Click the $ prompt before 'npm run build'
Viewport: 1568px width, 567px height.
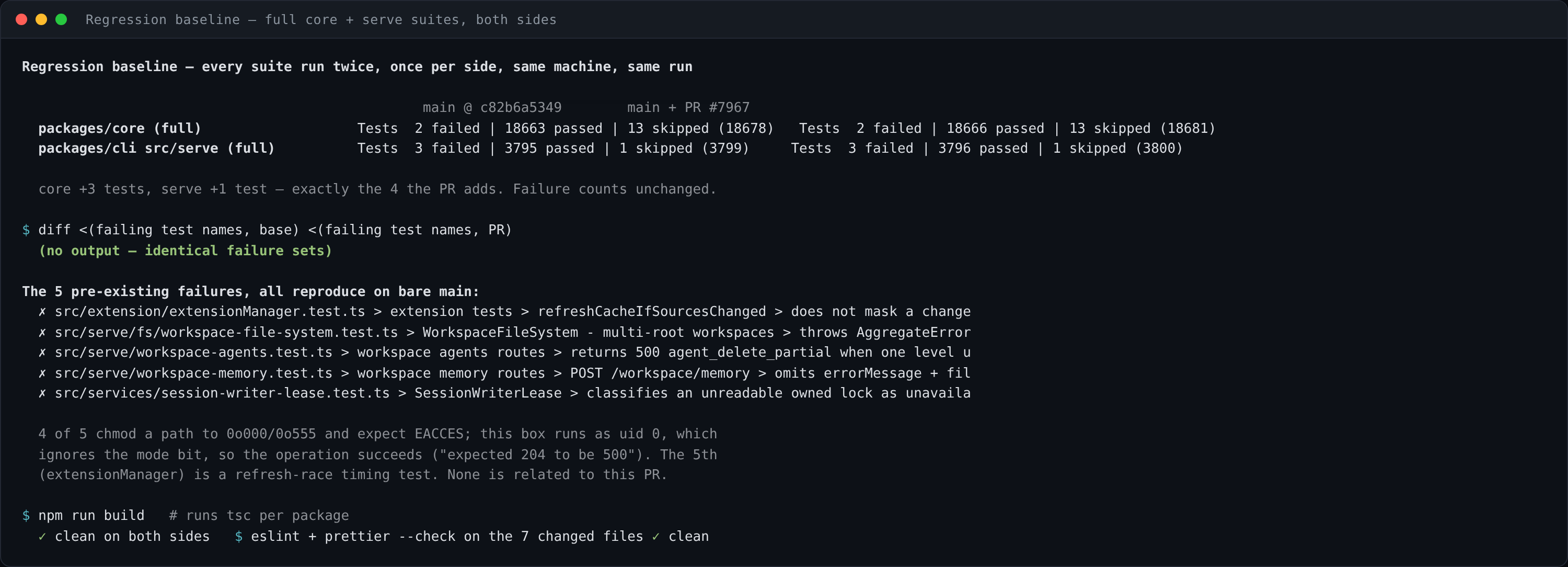coord(26,516)
